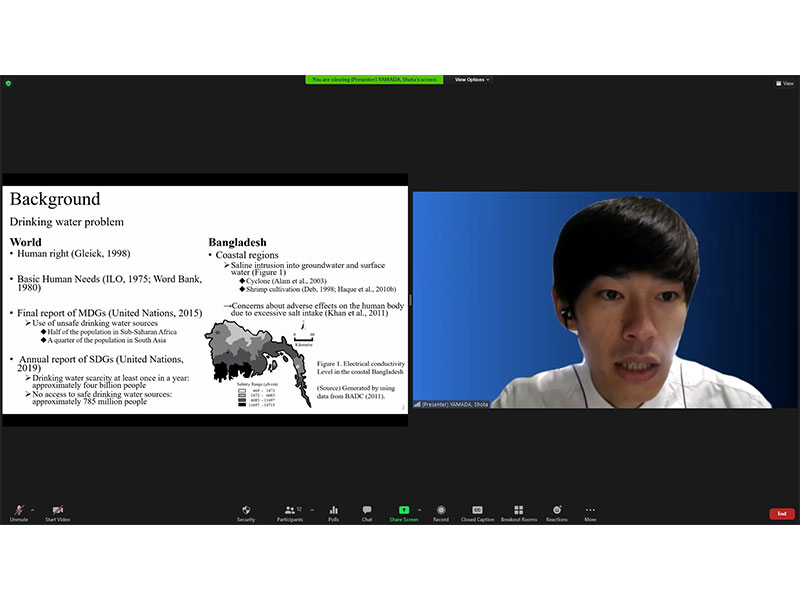Viewport: 800px width, 600px height.
Task: Click the red End meeting button
Action: [x=782, y=513]
